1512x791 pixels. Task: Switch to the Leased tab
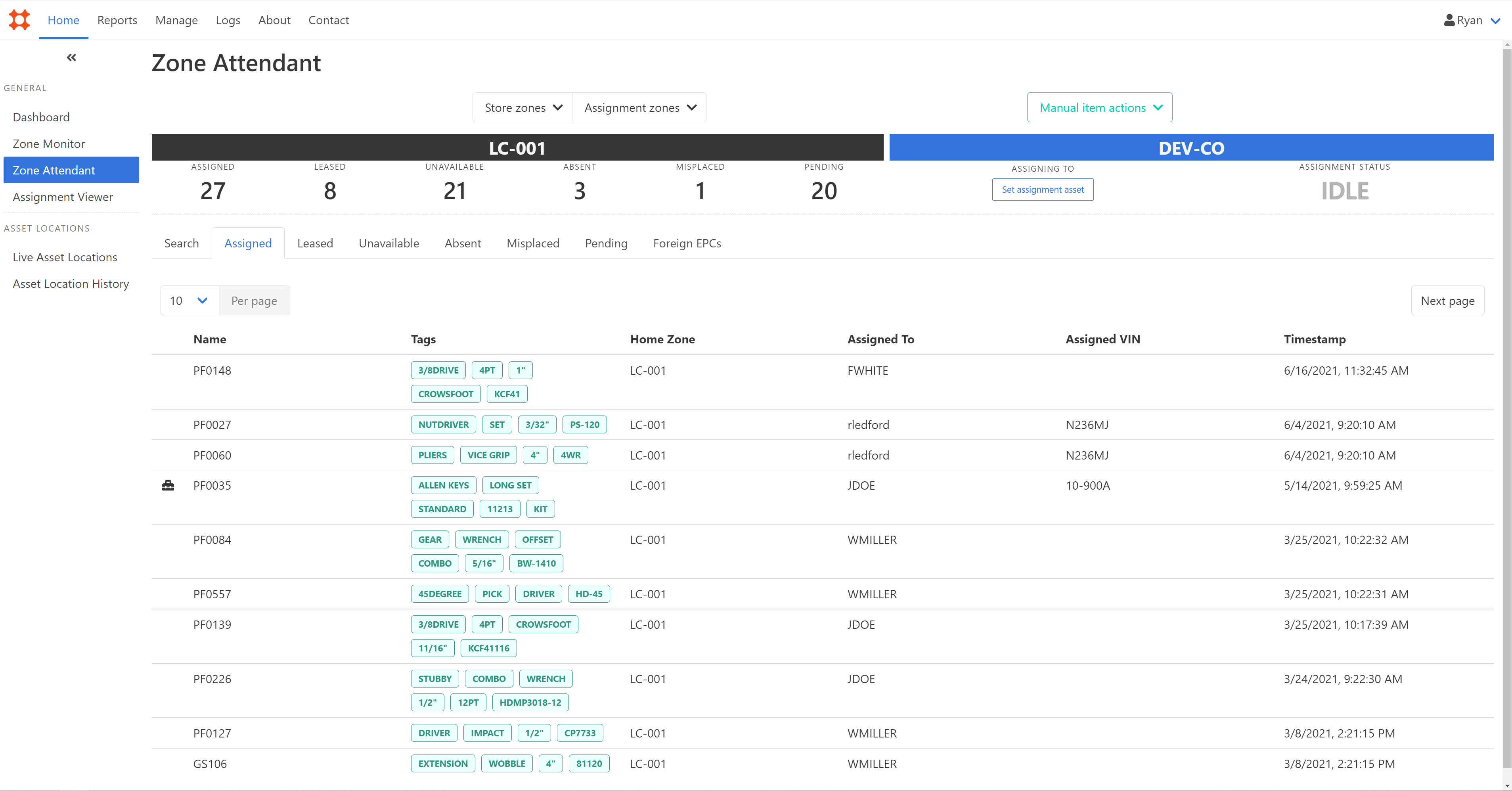point(315,243)
